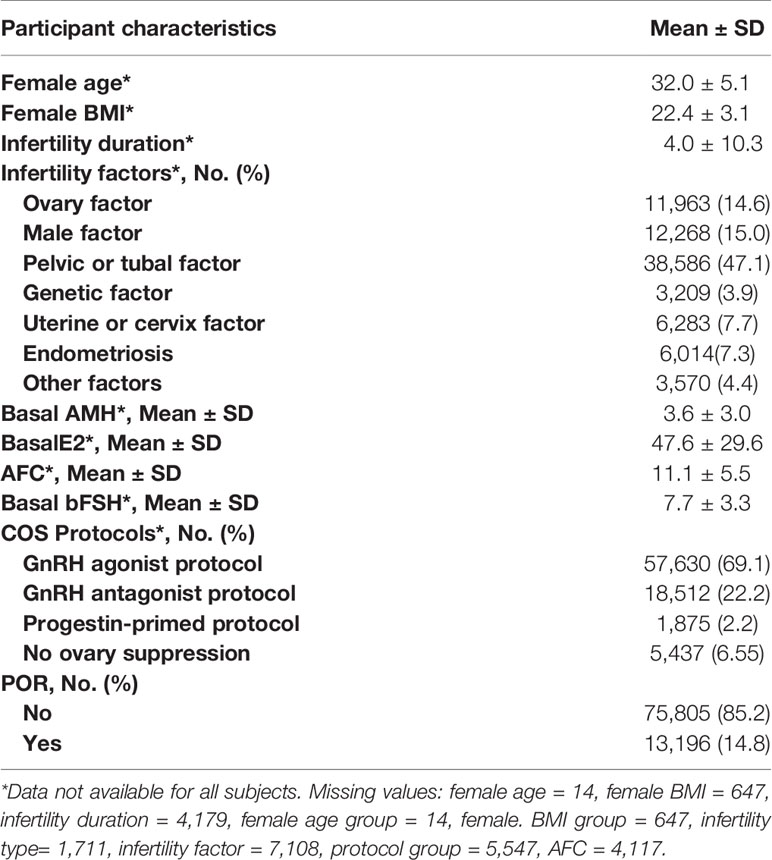The image size is (772, 860).
Task: Click the GnRH agonist protocol label
Action: (143, 564)
